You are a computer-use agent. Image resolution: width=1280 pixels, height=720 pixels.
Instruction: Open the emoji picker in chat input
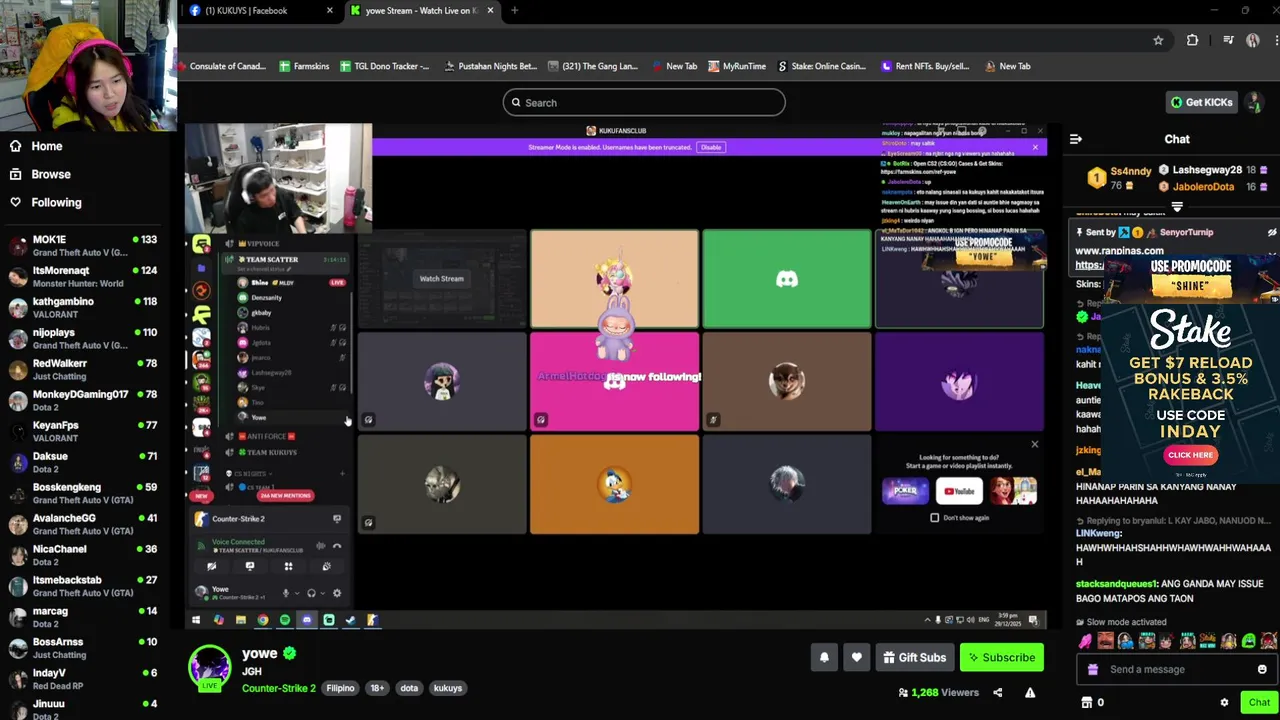click(1262, 669)
